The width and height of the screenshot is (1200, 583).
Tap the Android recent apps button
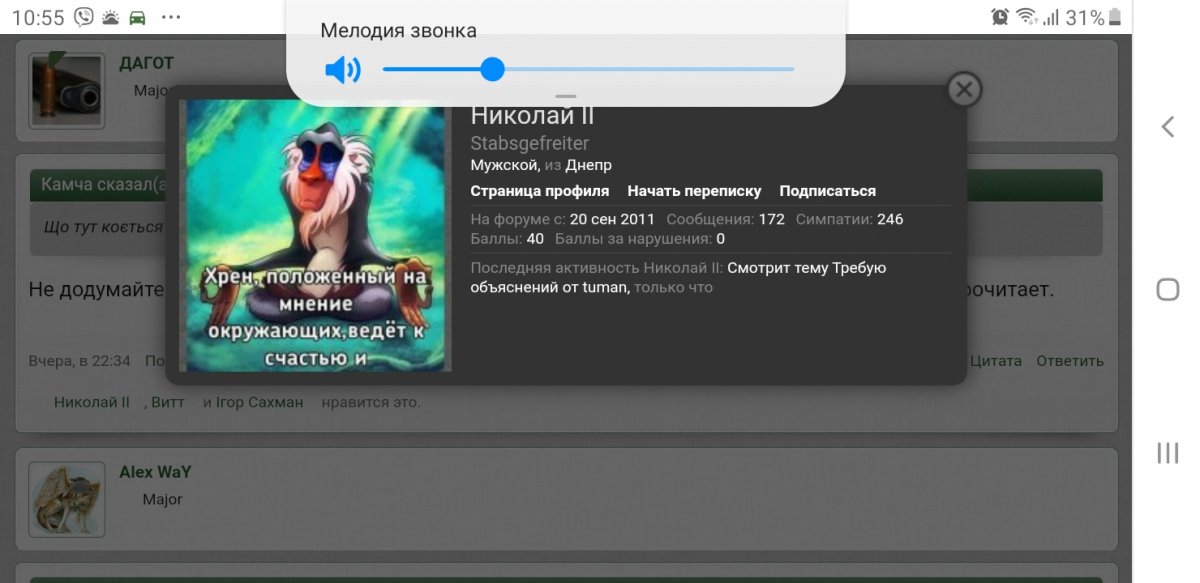1167,453
